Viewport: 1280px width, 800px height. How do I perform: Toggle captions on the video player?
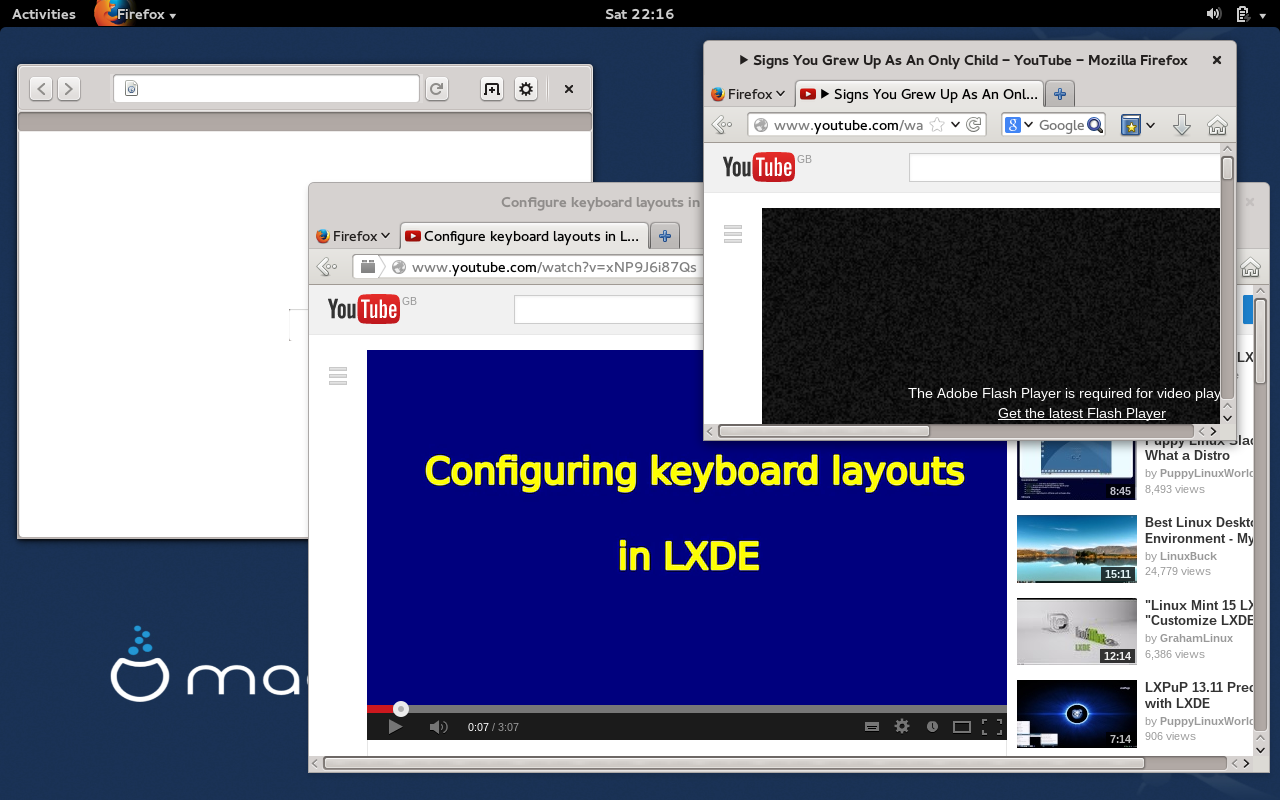871,727
